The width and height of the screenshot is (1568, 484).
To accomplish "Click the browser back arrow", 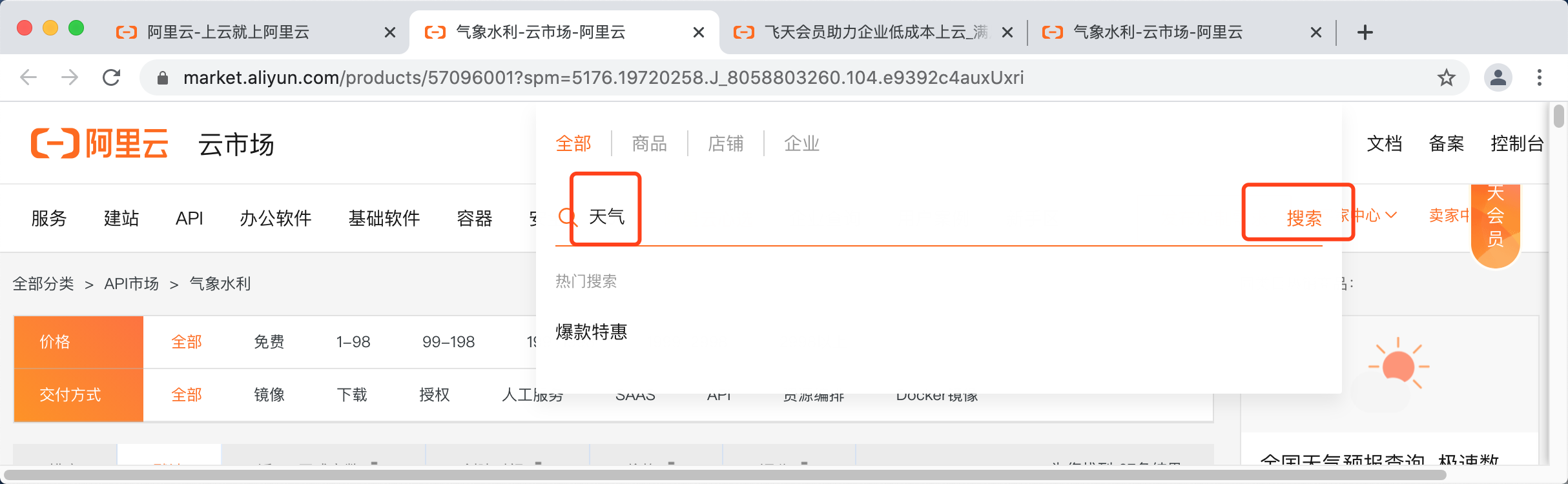I will tap(28, 78).
